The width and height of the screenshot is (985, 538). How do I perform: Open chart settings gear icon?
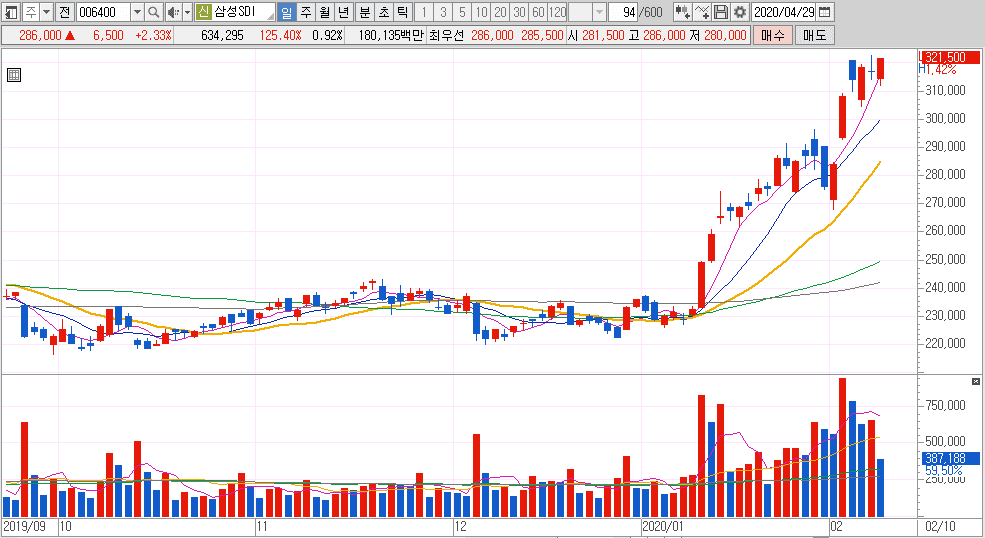(x=739, y=12)
